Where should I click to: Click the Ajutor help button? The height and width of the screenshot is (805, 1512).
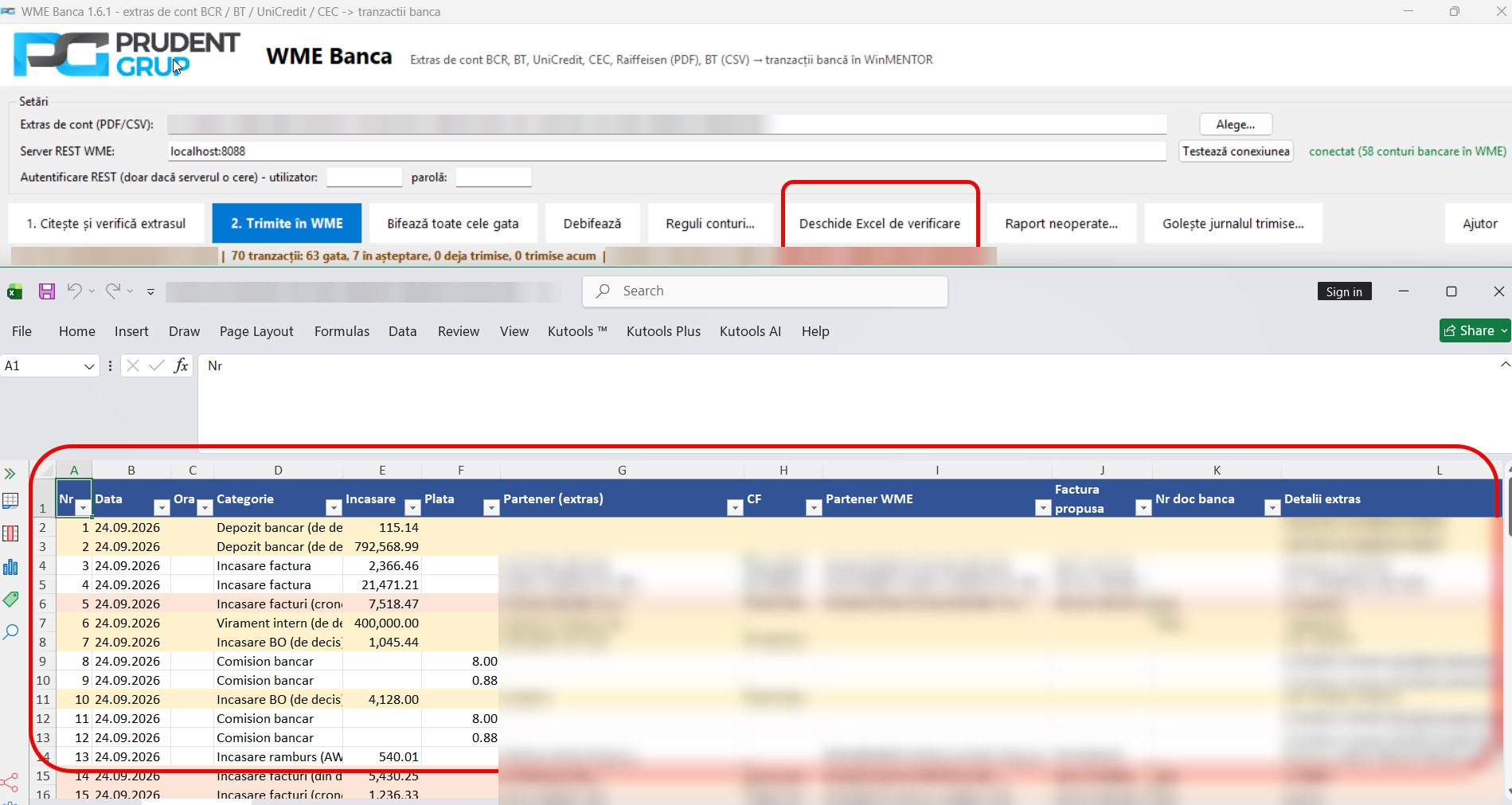click(x=1479, y=224)
